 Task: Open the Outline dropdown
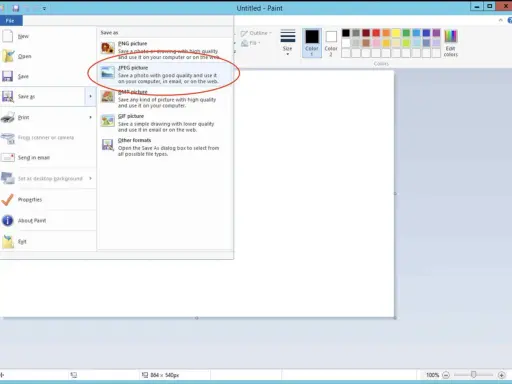(256, 33)
